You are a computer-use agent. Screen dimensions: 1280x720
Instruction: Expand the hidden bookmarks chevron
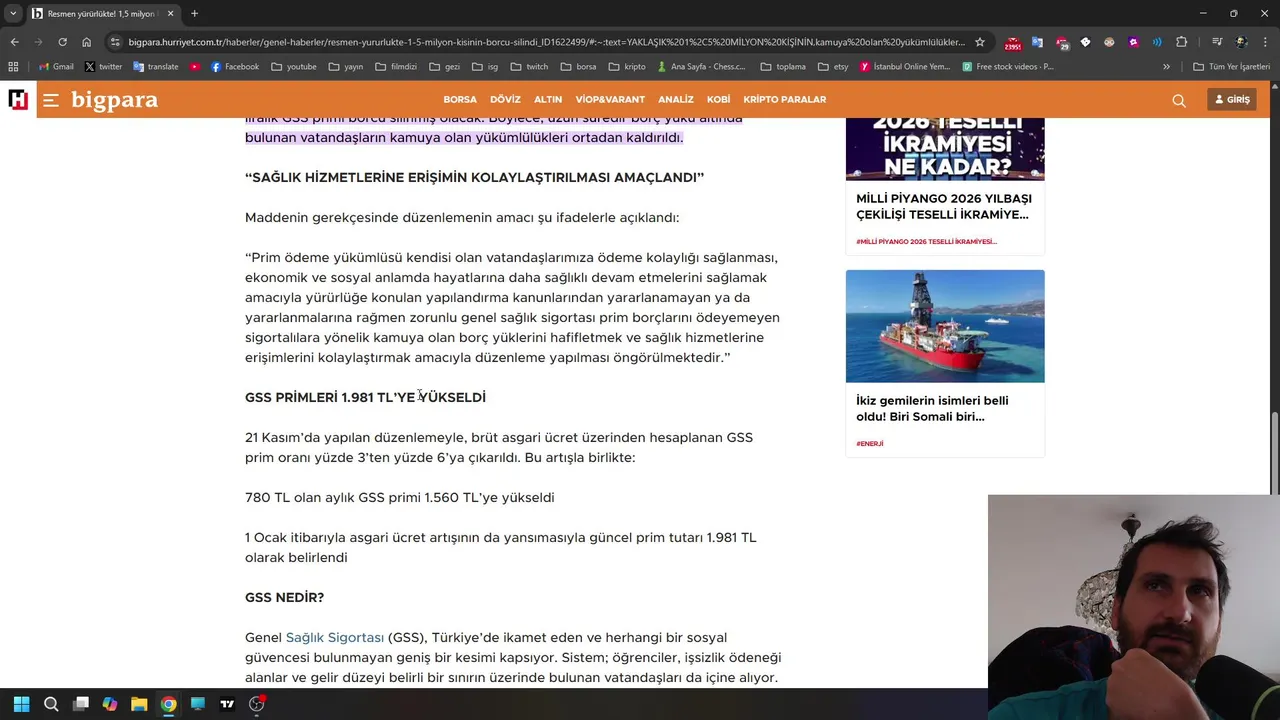pyautogui.click(x=1166, y=66)
